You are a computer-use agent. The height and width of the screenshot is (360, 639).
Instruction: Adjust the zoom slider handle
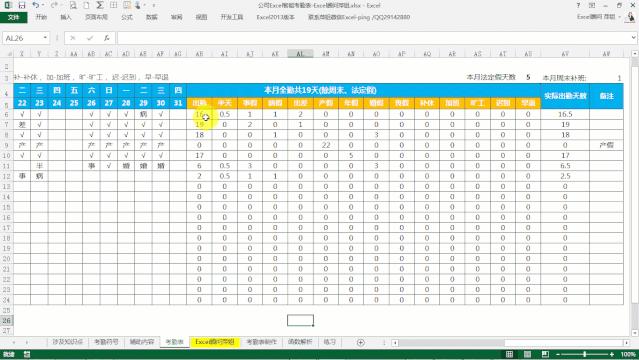pos(585,354)
